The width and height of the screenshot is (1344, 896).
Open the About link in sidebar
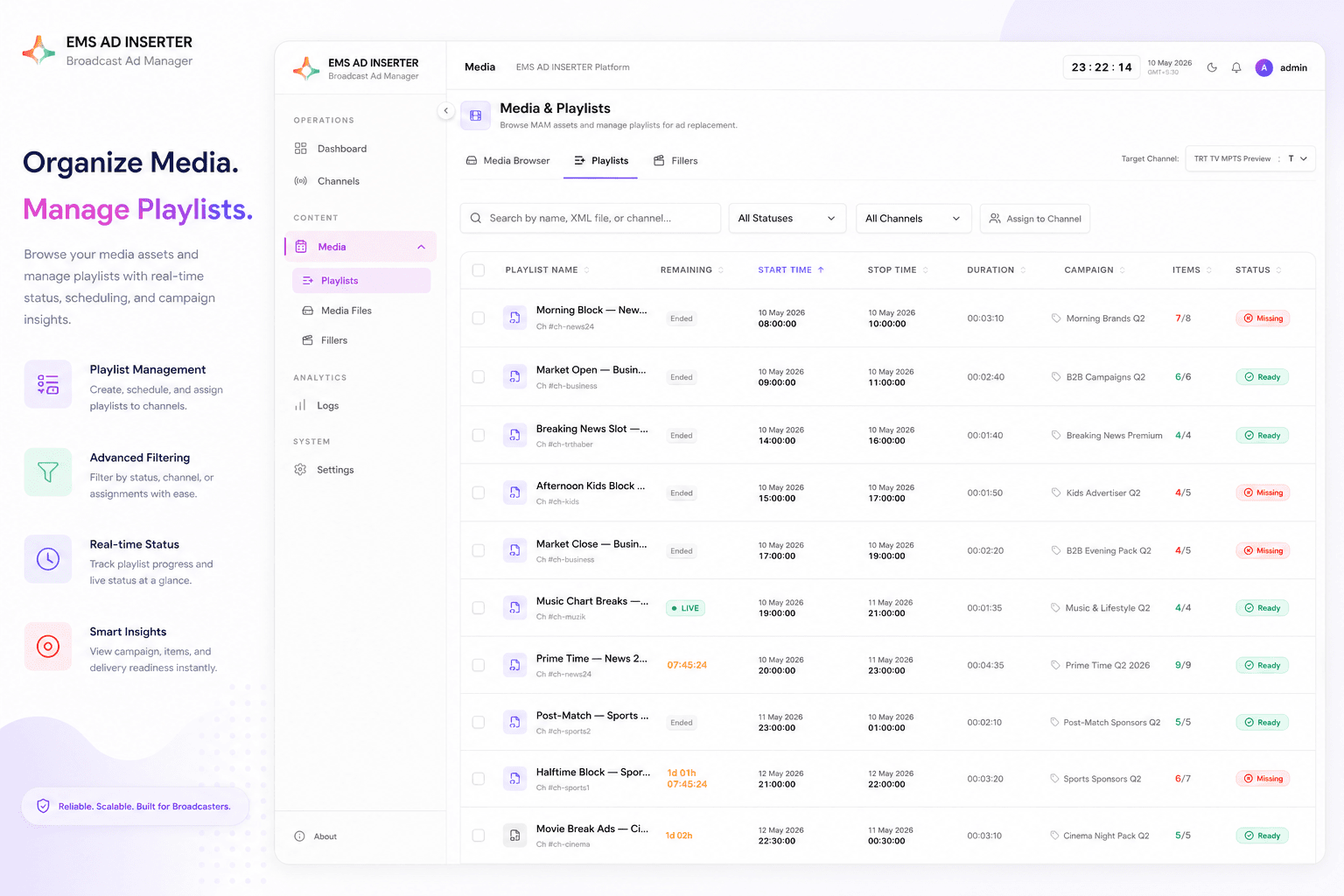[316, 836]
